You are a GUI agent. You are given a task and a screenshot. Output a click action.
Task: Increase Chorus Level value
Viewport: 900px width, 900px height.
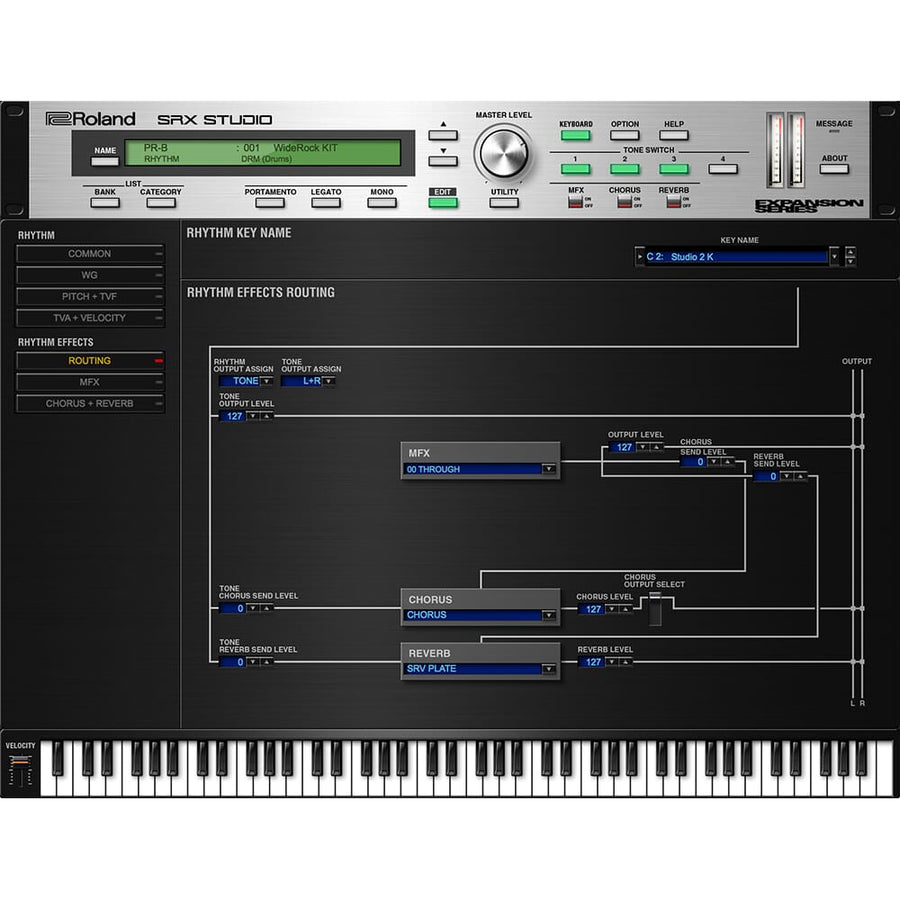click(x=626, y=608)
